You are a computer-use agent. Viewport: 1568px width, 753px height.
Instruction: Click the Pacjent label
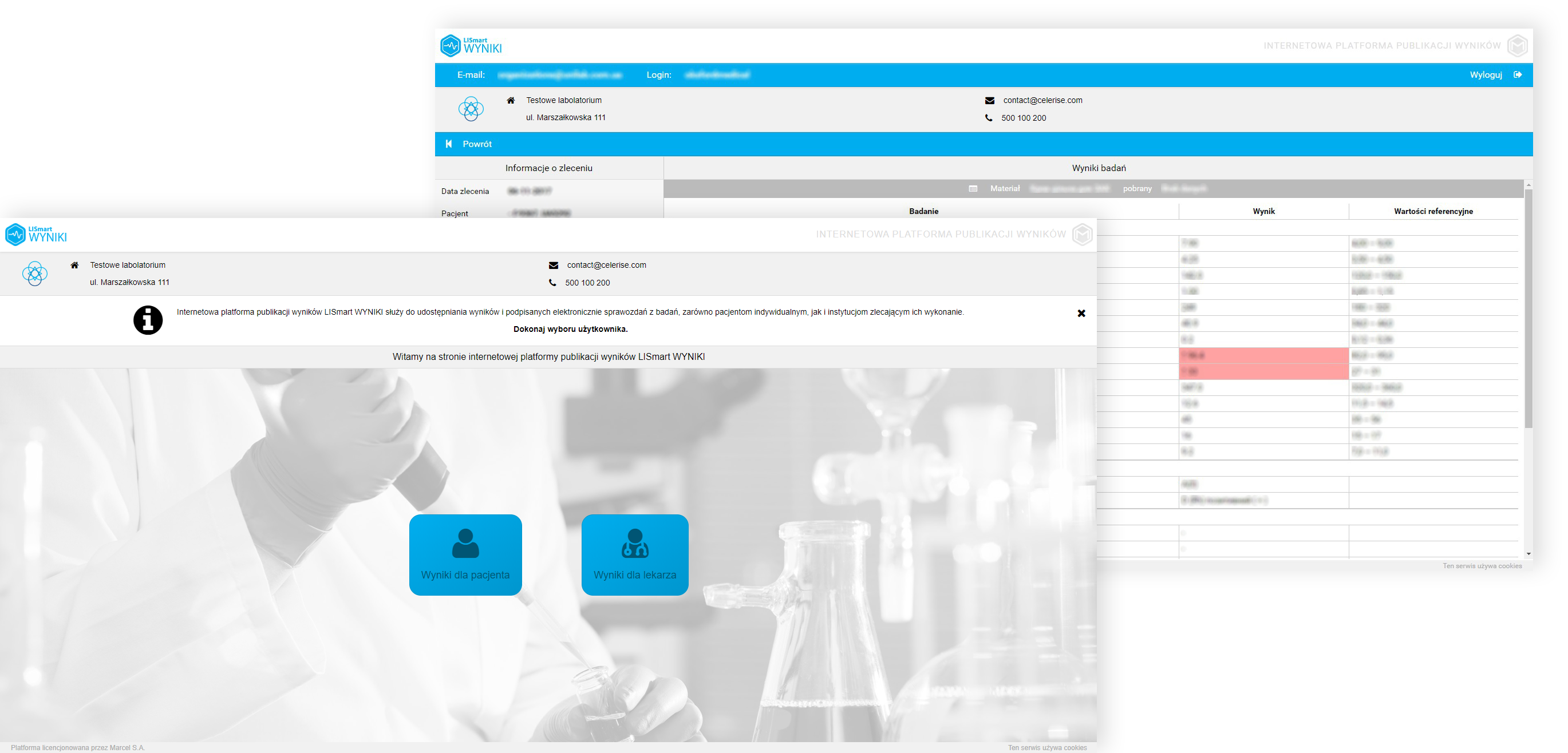click(x=454, y=213)
